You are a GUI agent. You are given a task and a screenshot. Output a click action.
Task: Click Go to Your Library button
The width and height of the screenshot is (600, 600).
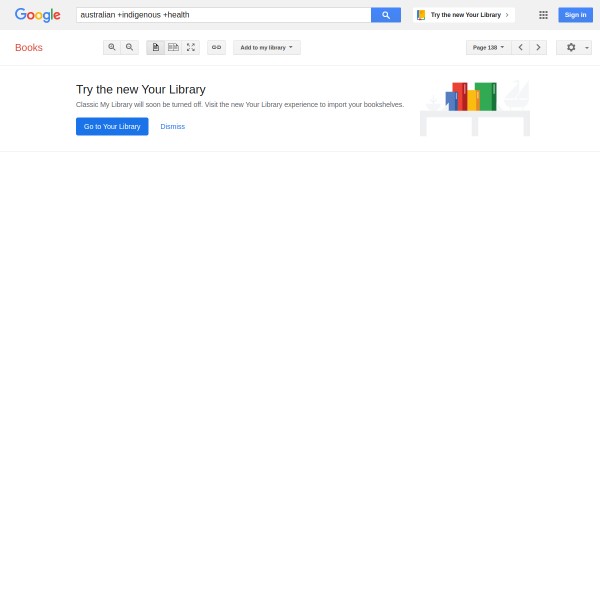pos(112,126)
